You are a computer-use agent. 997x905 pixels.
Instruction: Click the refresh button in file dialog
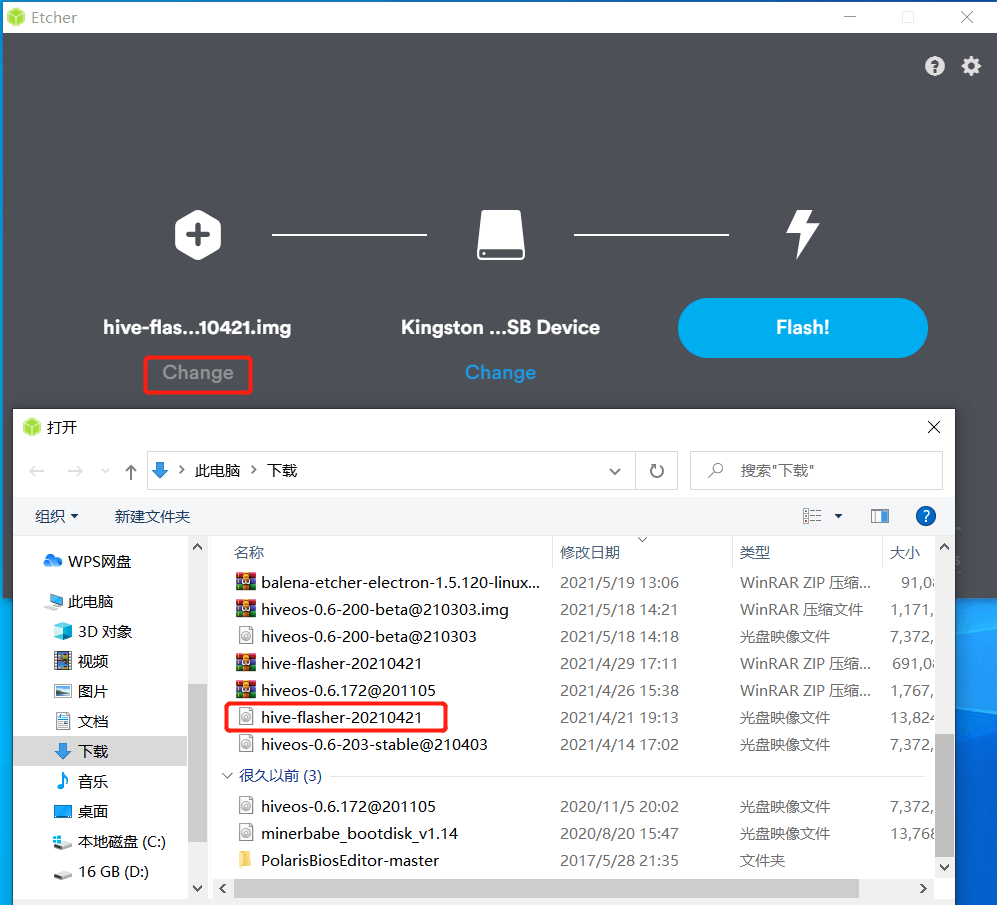pyautogui.click(x=657, y=470)
